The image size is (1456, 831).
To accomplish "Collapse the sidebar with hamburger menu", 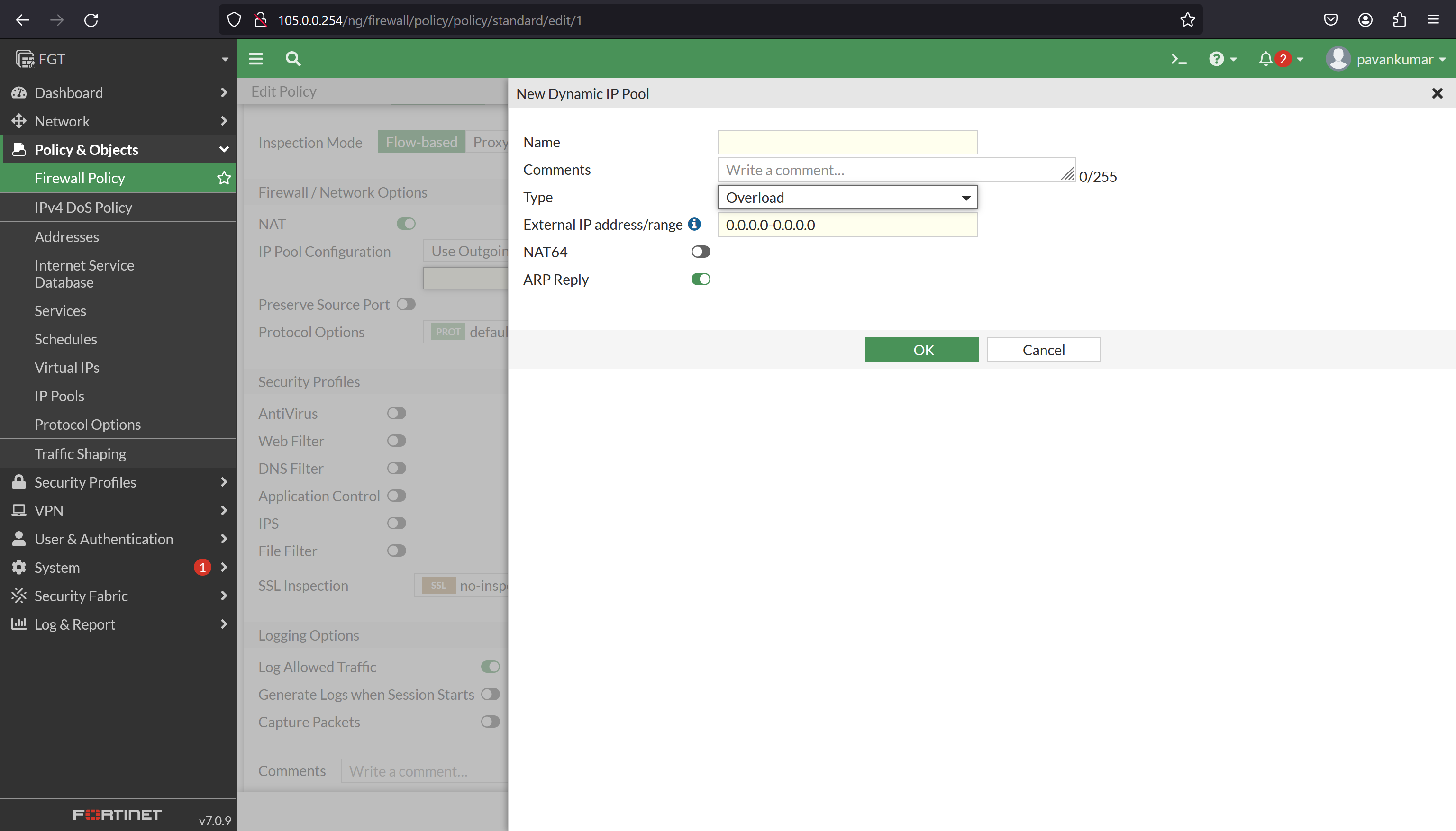I will coord(255,59).
